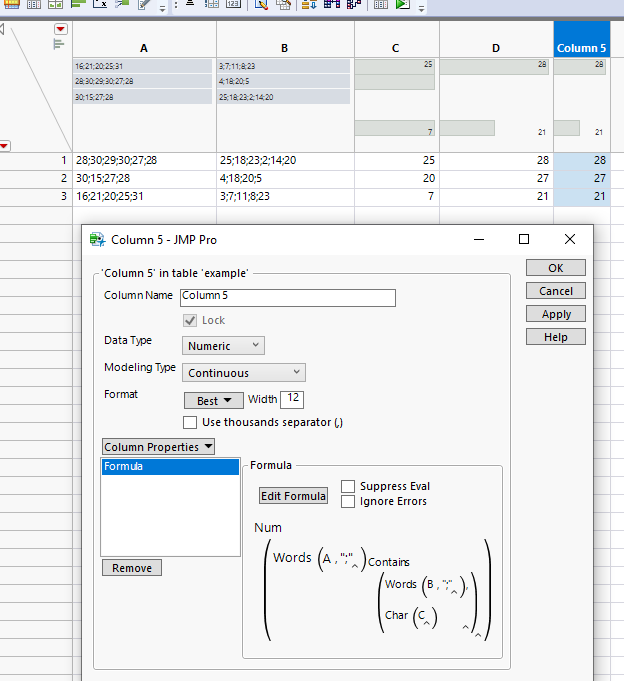
Task: Enable the Ignore Errors checkbox
Action: click(348, 501)
